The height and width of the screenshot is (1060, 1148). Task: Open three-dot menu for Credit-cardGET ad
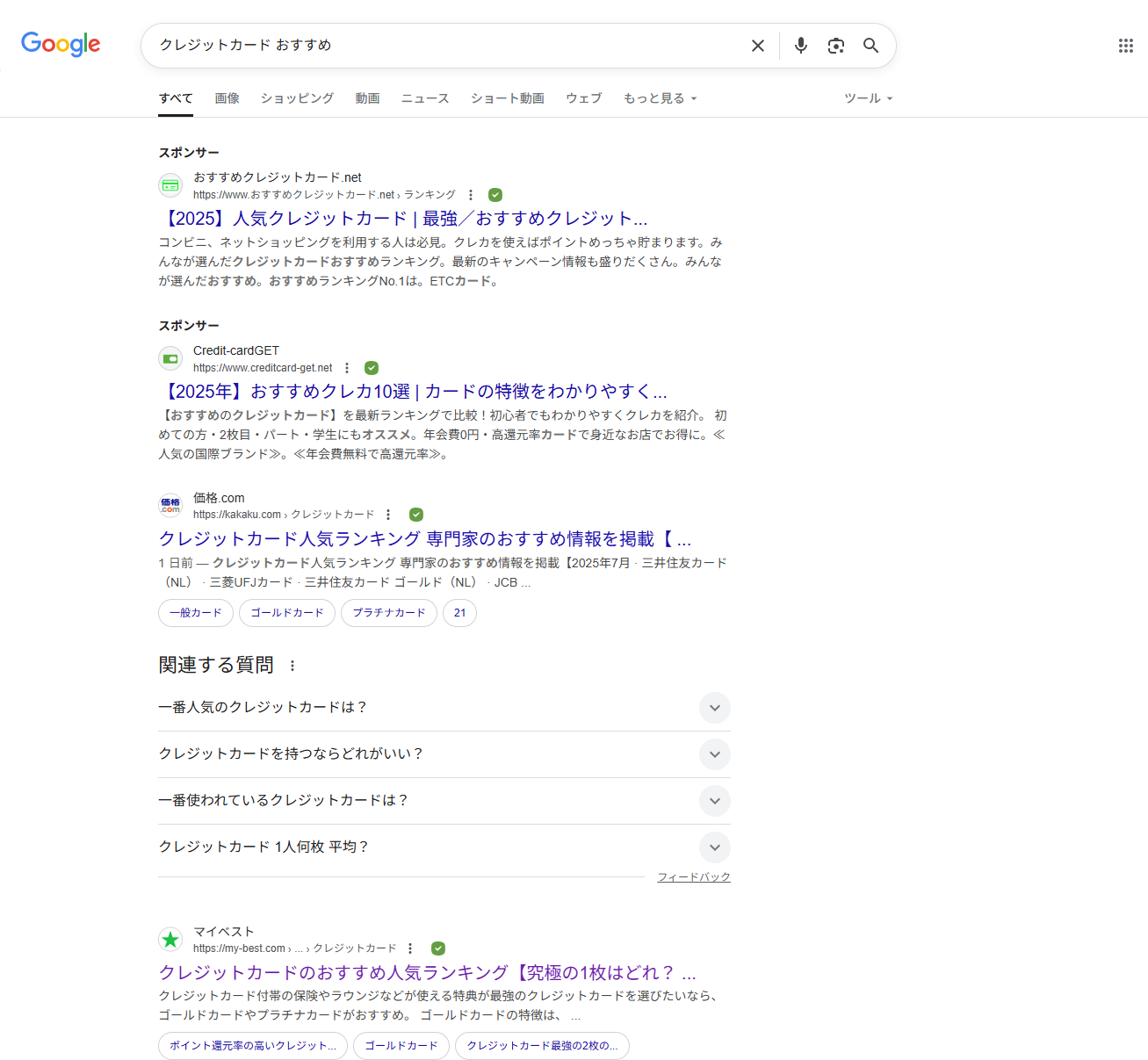347,368
